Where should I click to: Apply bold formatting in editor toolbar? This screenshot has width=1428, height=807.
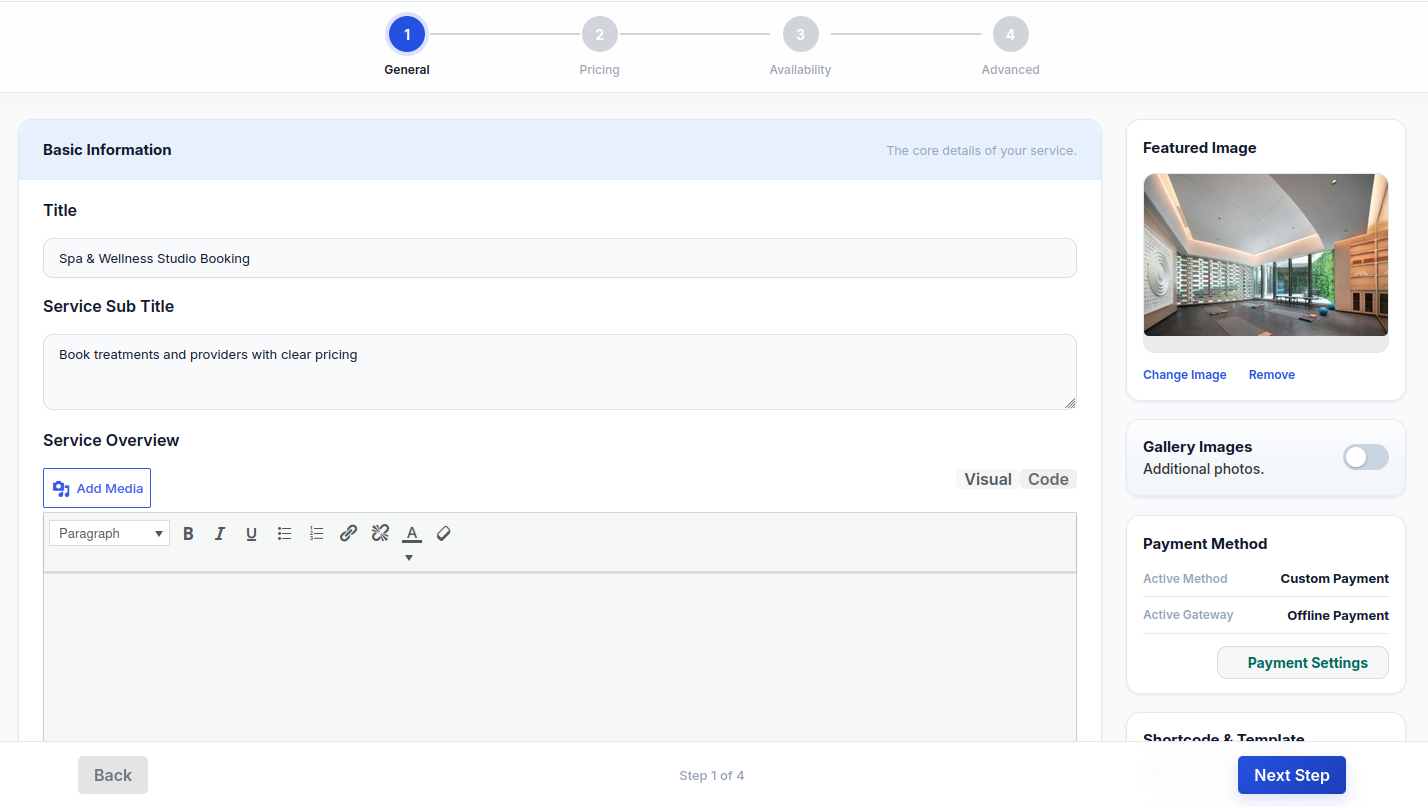[188, 534]
